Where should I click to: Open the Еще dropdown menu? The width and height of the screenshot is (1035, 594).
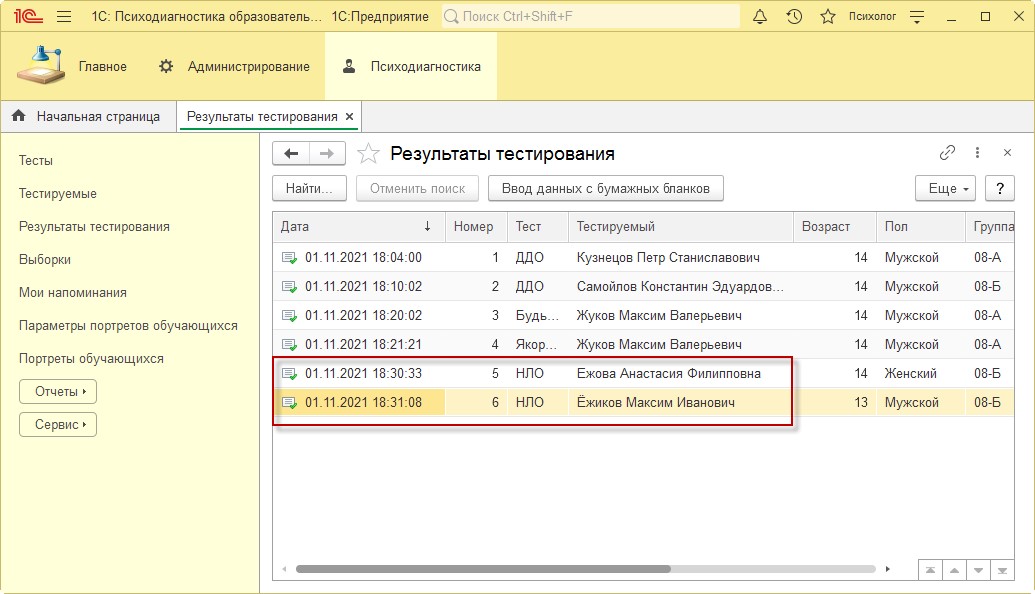coord(943,188)
